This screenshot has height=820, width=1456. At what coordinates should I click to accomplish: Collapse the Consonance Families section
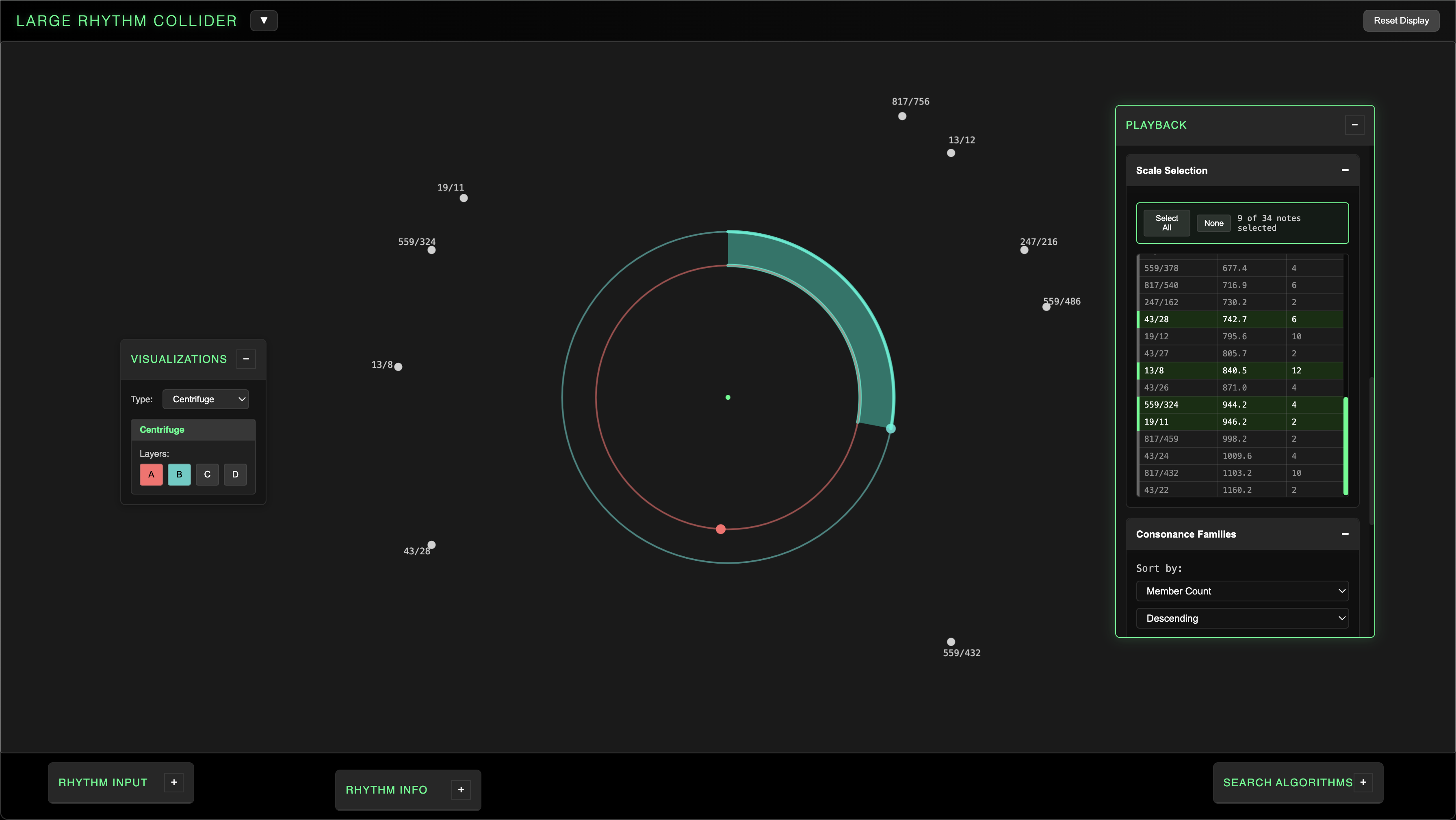(x=1345, y=533)
